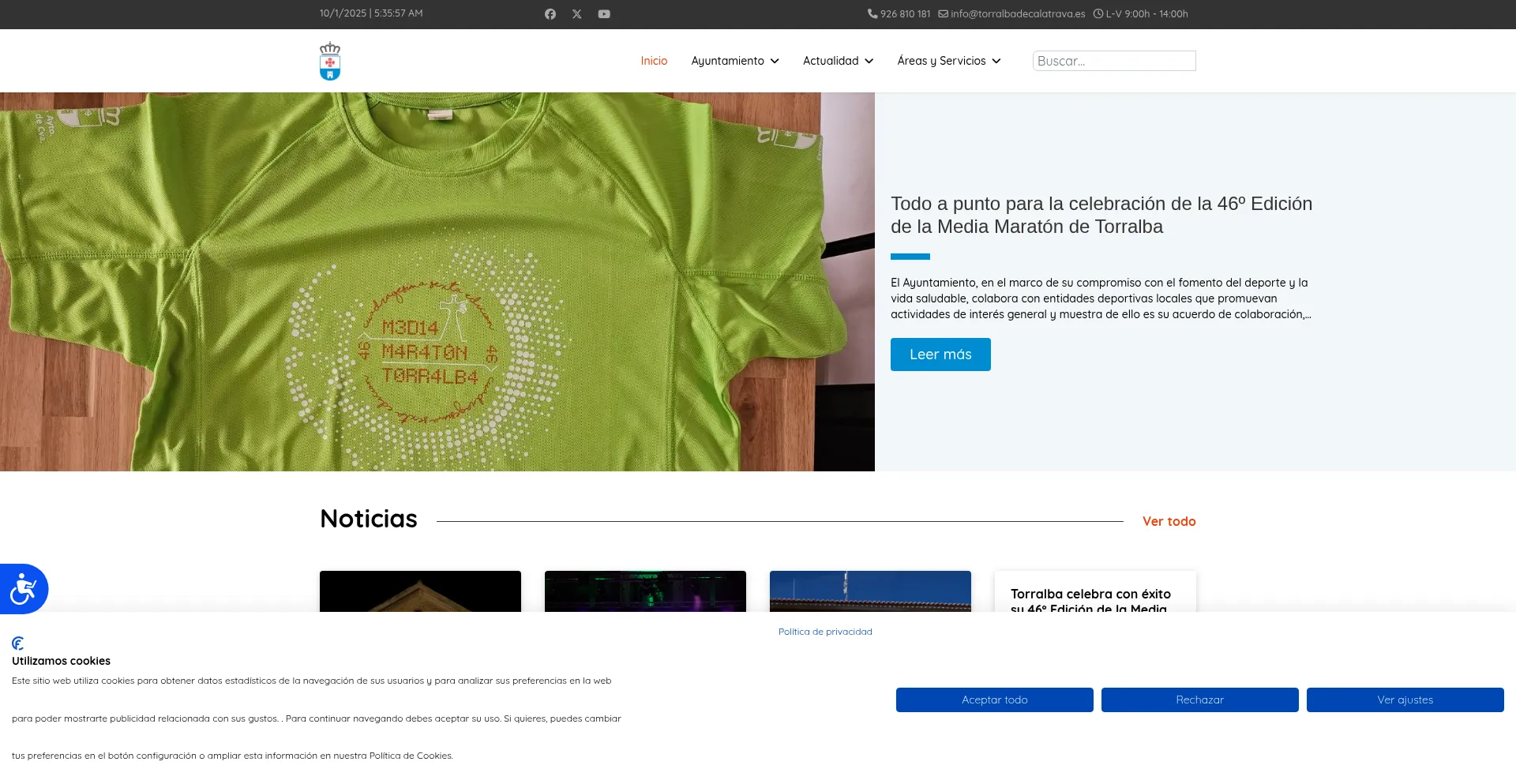Open the Política de privacidad link
The height and width of the screenshot is (784, 1516).
tap(825, 632)
